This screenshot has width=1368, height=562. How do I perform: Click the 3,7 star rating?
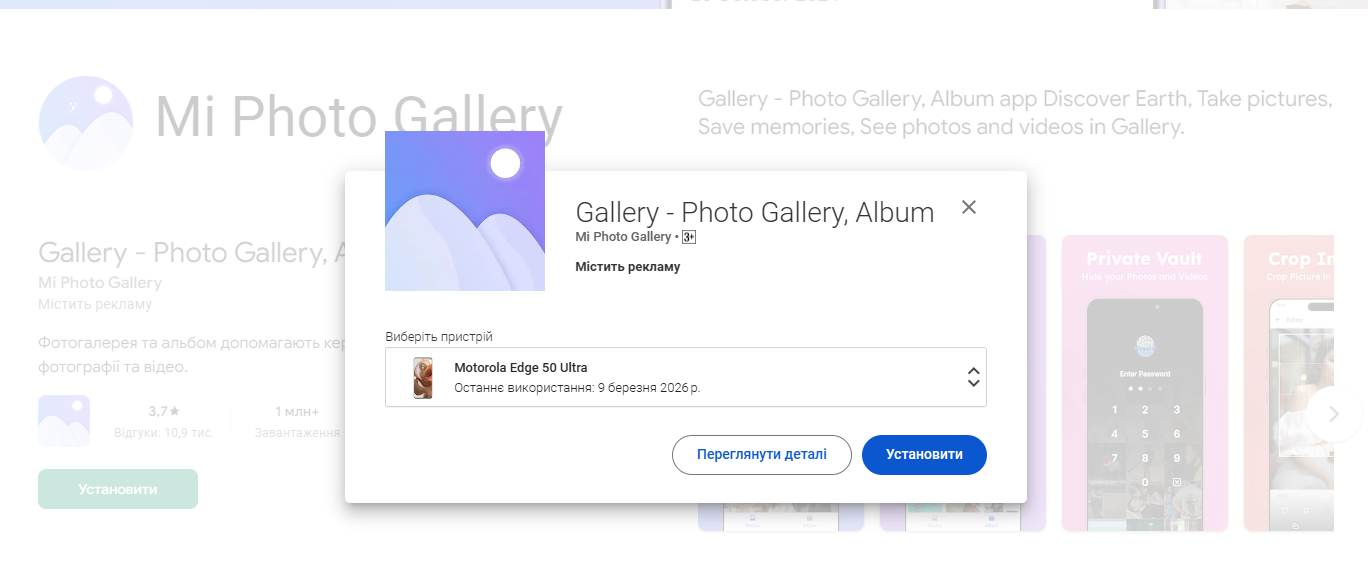point(164,411)
